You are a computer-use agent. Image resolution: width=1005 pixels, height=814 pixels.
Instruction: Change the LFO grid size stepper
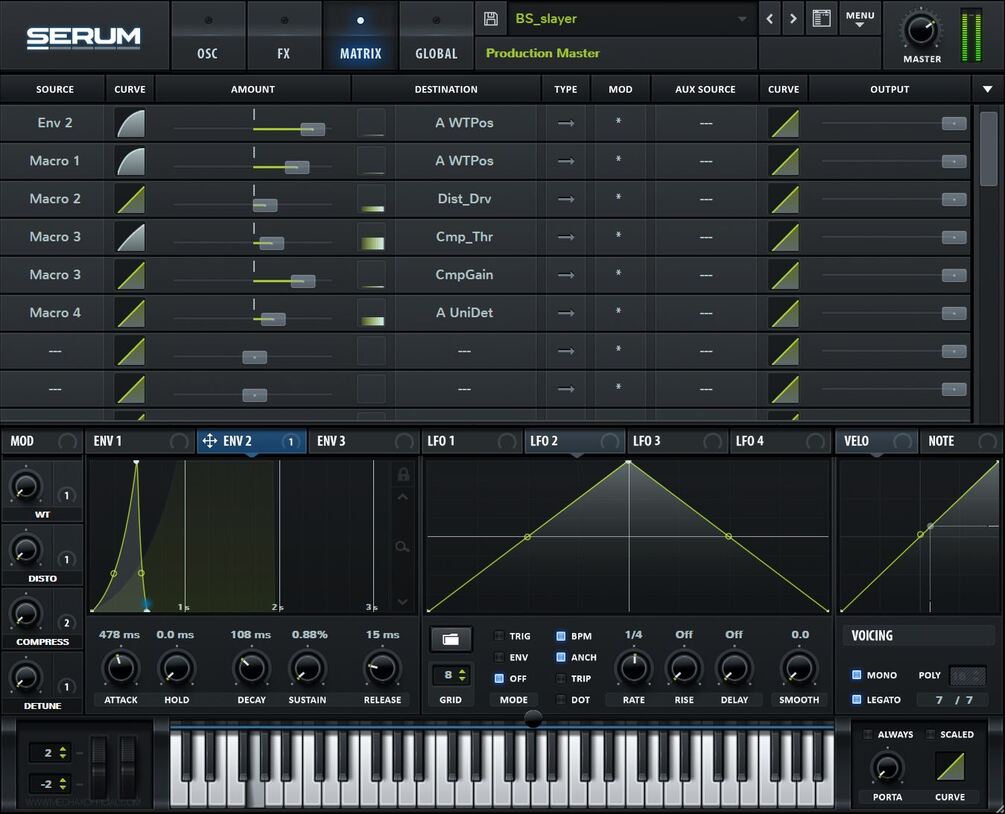[461, 675]
